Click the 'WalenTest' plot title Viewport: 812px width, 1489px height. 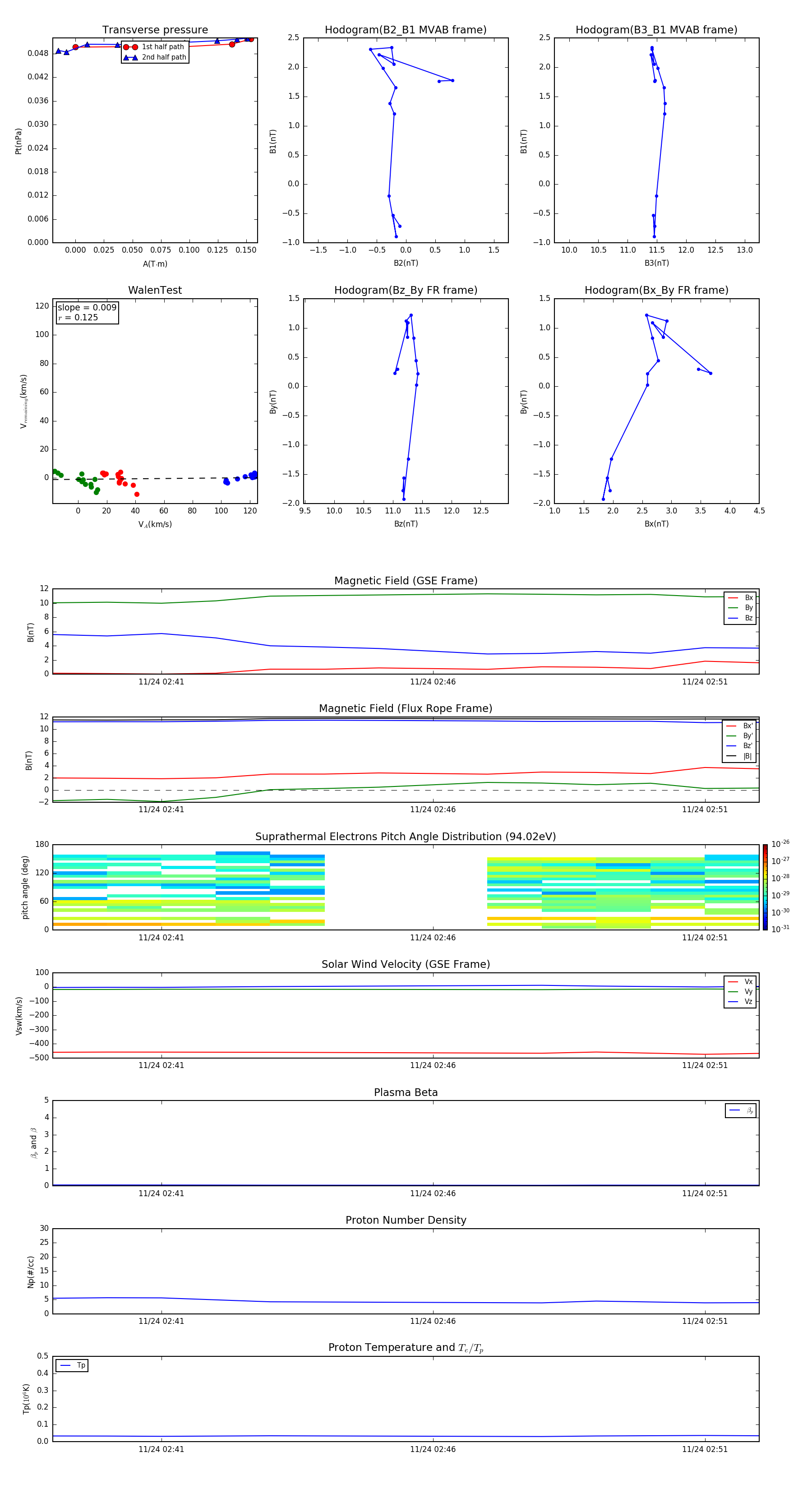coord(155,290)
